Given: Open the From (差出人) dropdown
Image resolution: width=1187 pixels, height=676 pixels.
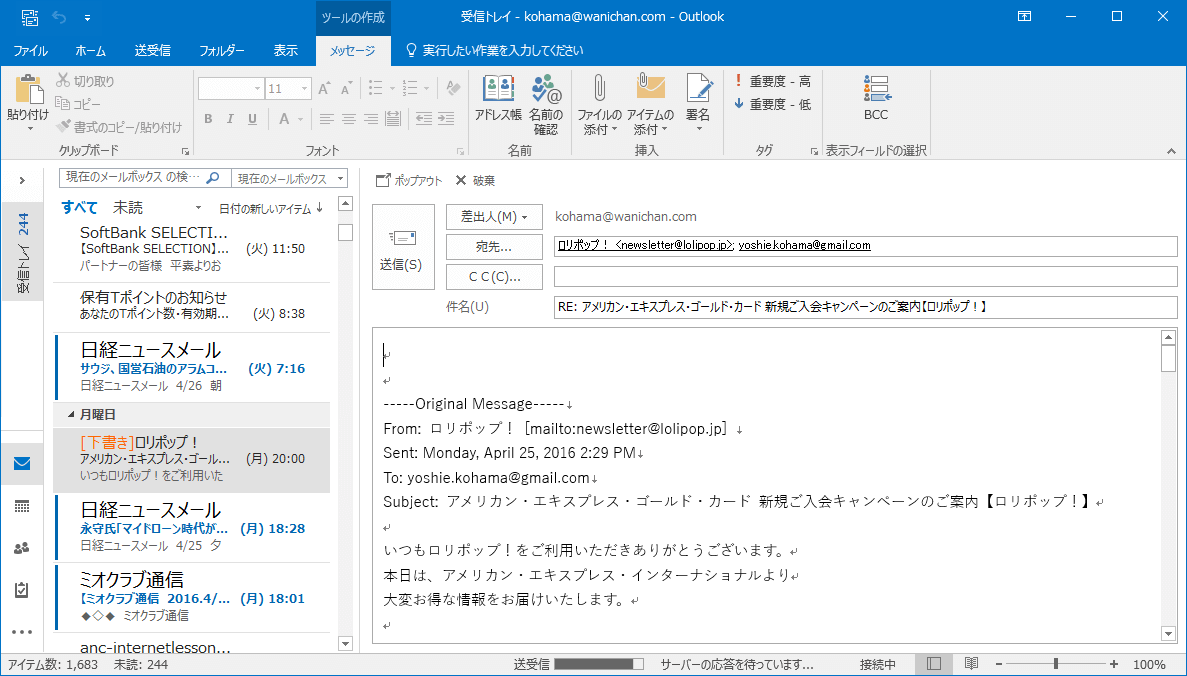Looking at the screenshot, I should tap(494, 217).
